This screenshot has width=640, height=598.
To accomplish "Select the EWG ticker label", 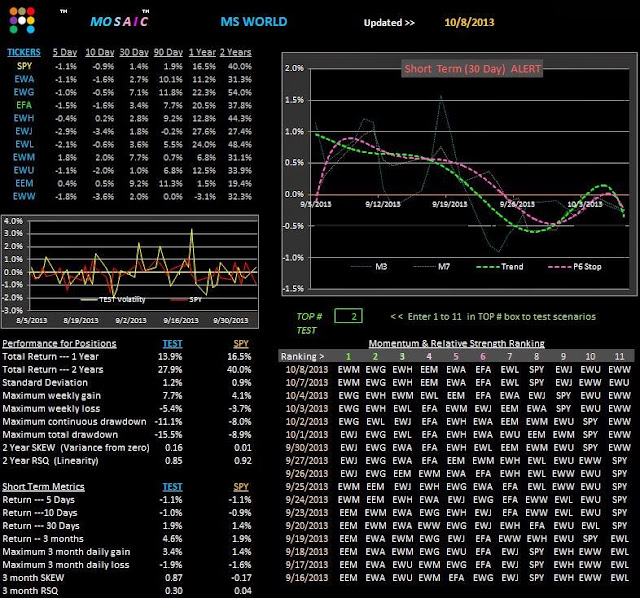I will [24, 92].
